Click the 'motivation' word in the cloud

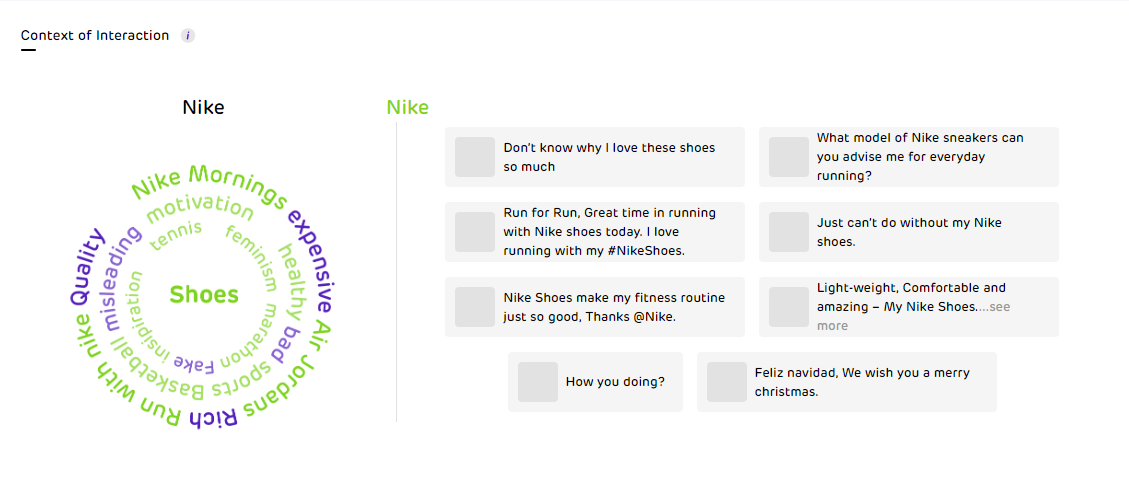click(200, 208)
